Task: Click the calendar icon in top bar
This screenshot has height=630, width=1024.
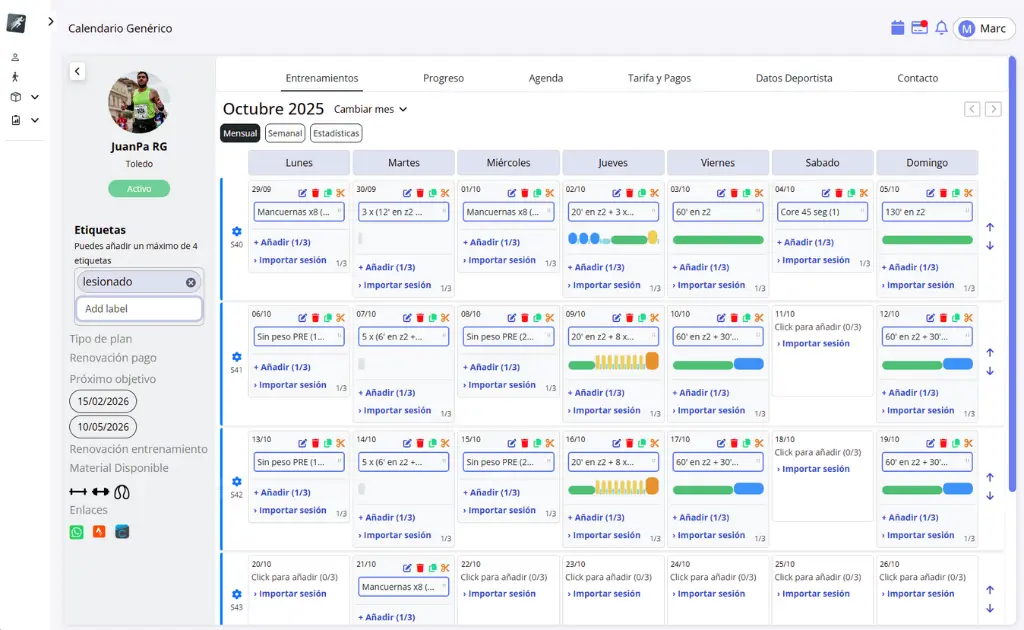Action: (897, 28)
